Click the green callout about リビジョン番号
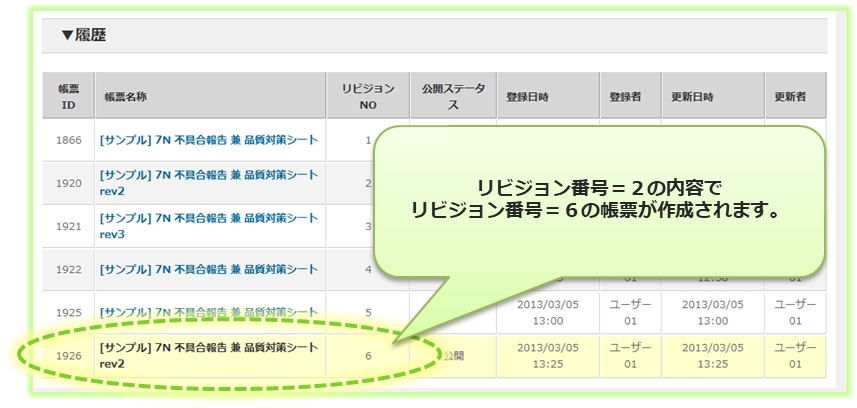This screenshot has width=857, height=408. point(600,200)
